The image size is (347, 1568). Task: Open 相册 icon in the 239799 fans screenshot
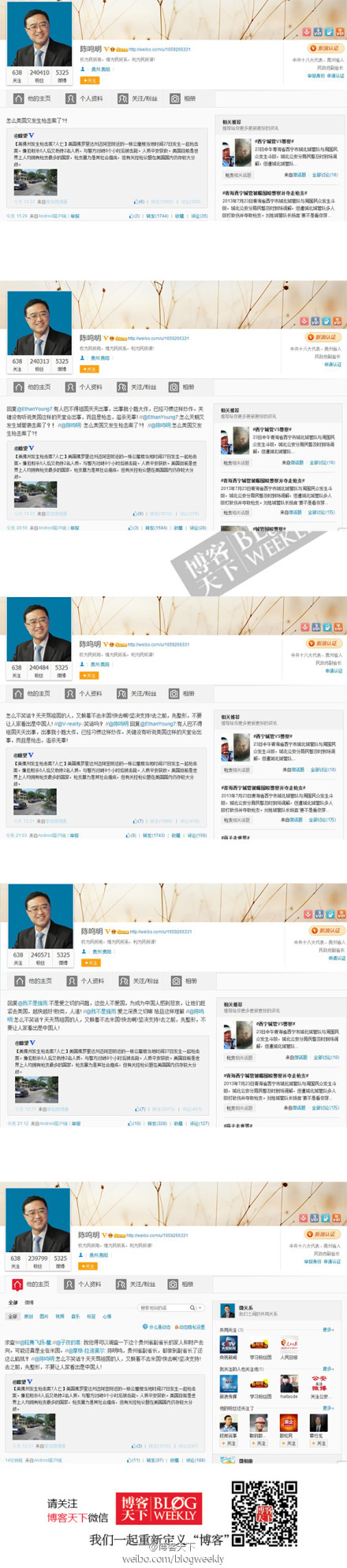[173, 1284]
